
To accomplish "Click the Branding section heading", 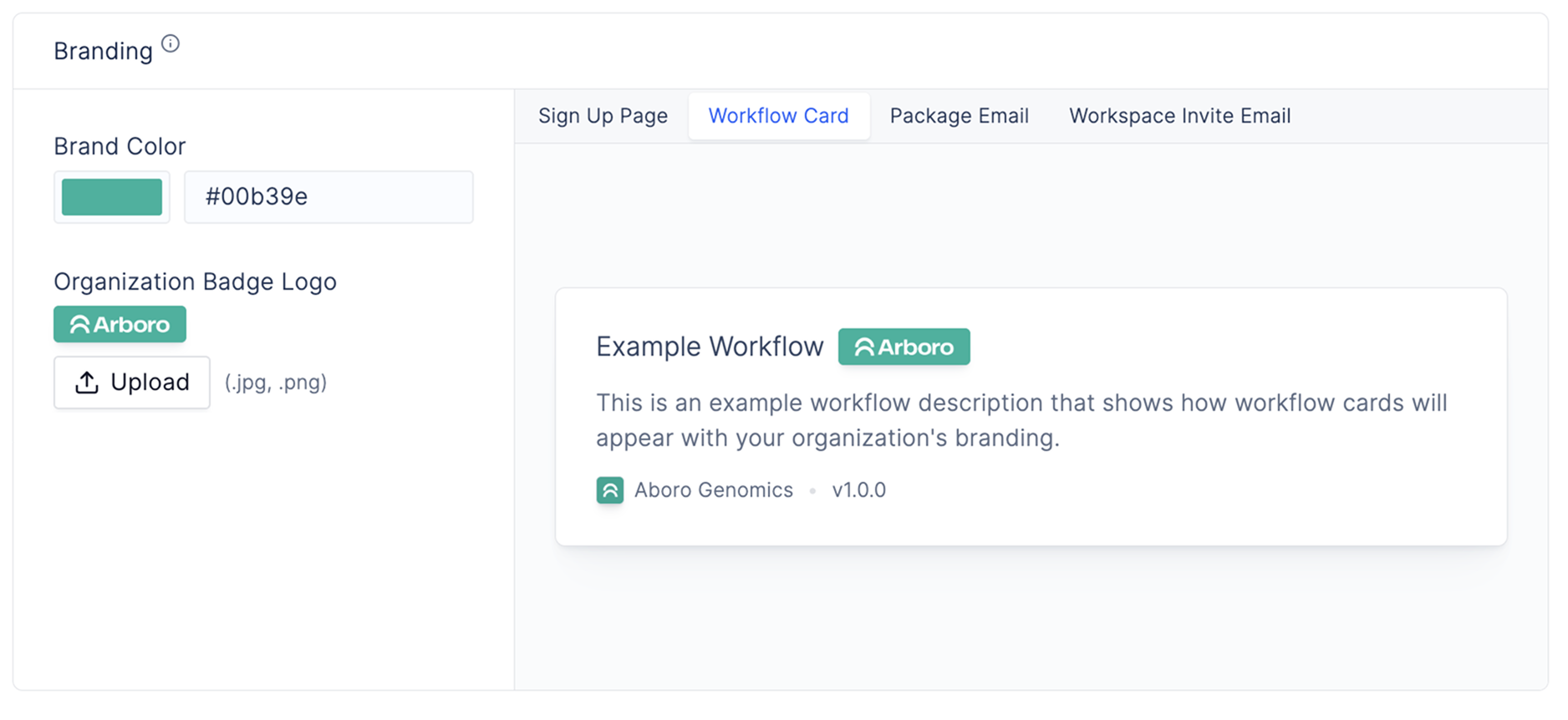I will [103, 51].
